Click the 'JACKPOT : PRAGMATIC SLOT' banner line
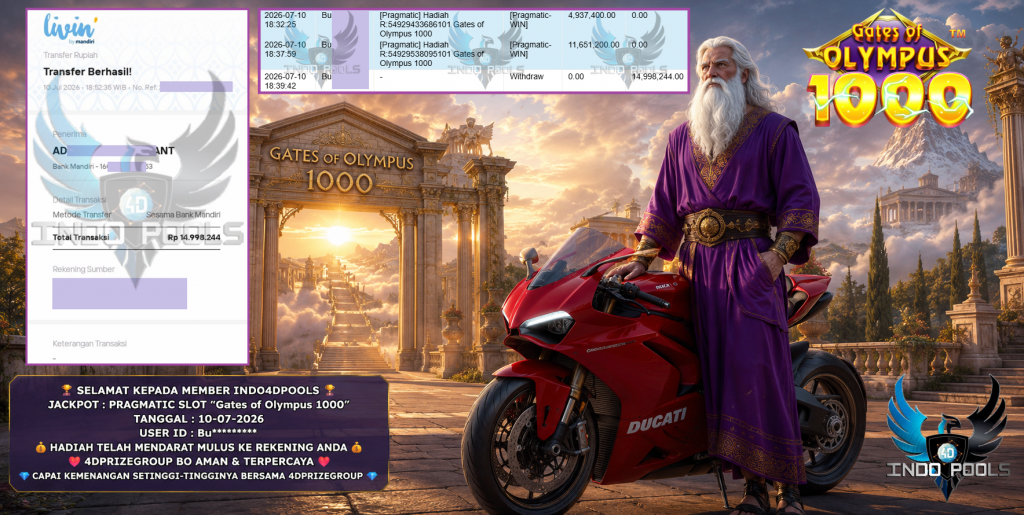The height and width of the screenshot is (515, 1024). [199, 404]
